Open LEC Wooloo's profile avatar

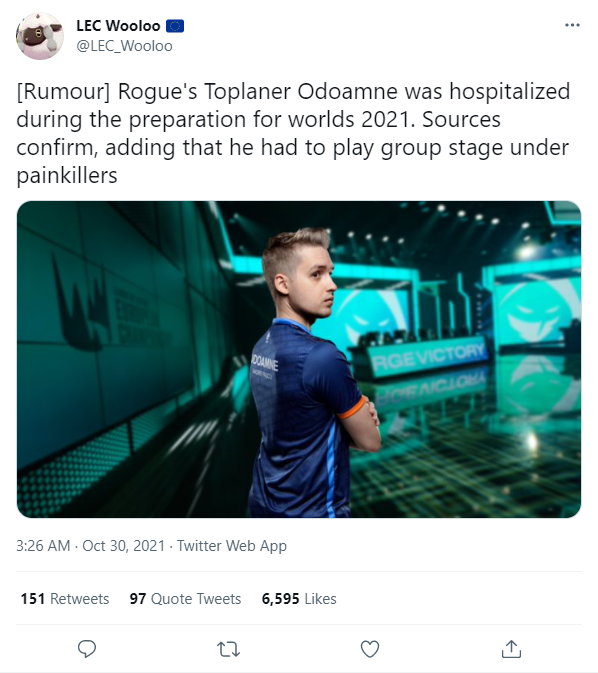40,36
